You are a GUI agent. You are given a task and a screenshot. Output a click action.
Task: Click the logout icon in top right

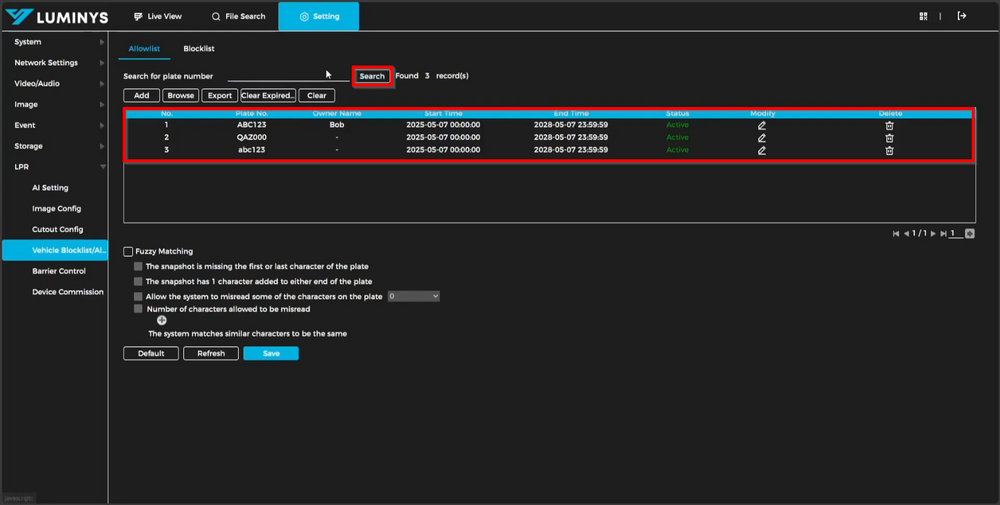pyautogui.click(x=962, y=16)
